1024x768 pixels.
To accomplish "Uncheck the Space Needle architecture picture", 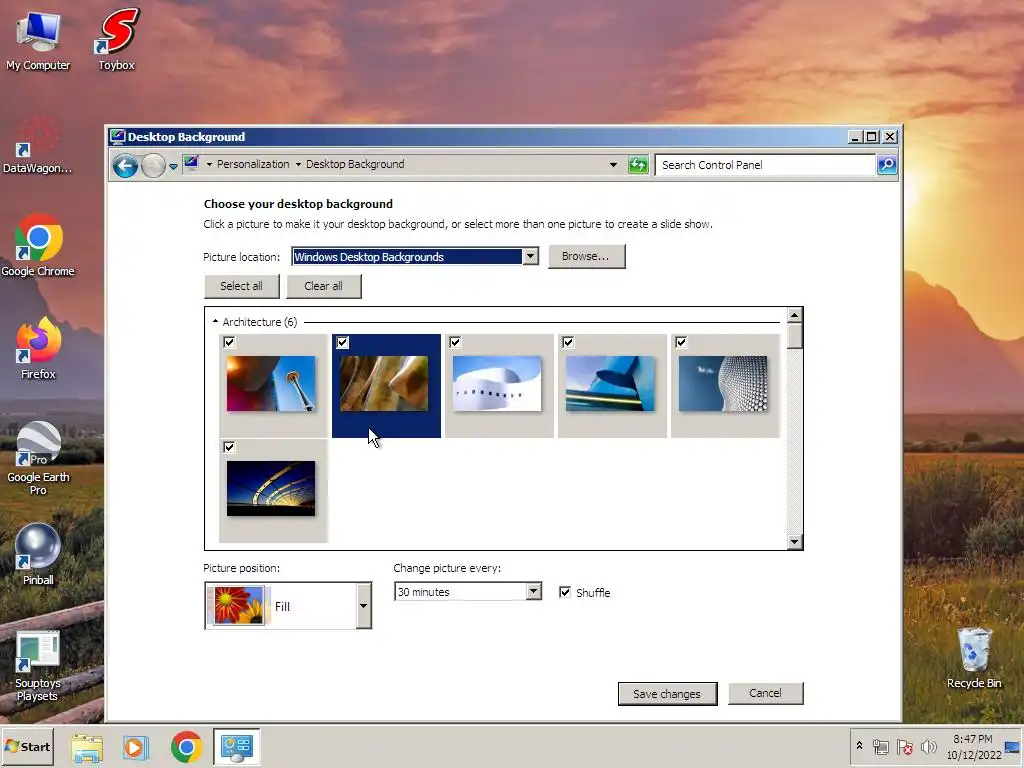I will pyautogui.click(x=229, y=342).
